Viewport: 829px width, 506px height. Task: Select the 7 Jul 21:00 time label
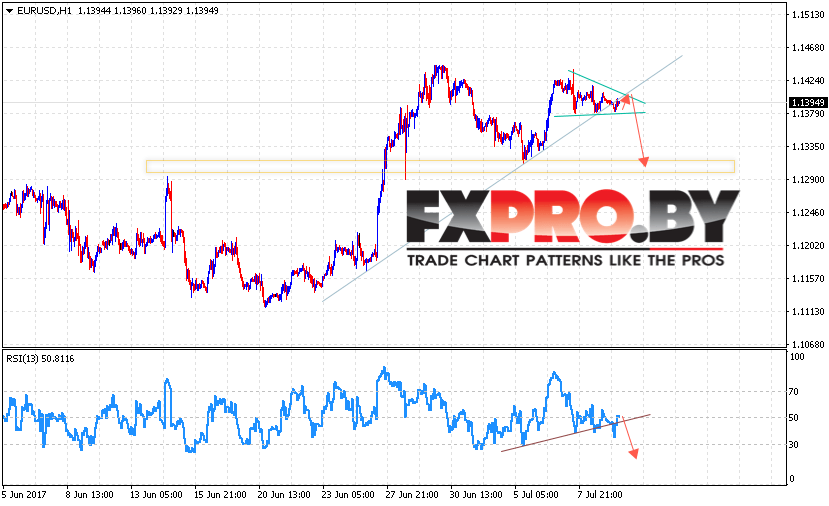(x=600, y=495)
